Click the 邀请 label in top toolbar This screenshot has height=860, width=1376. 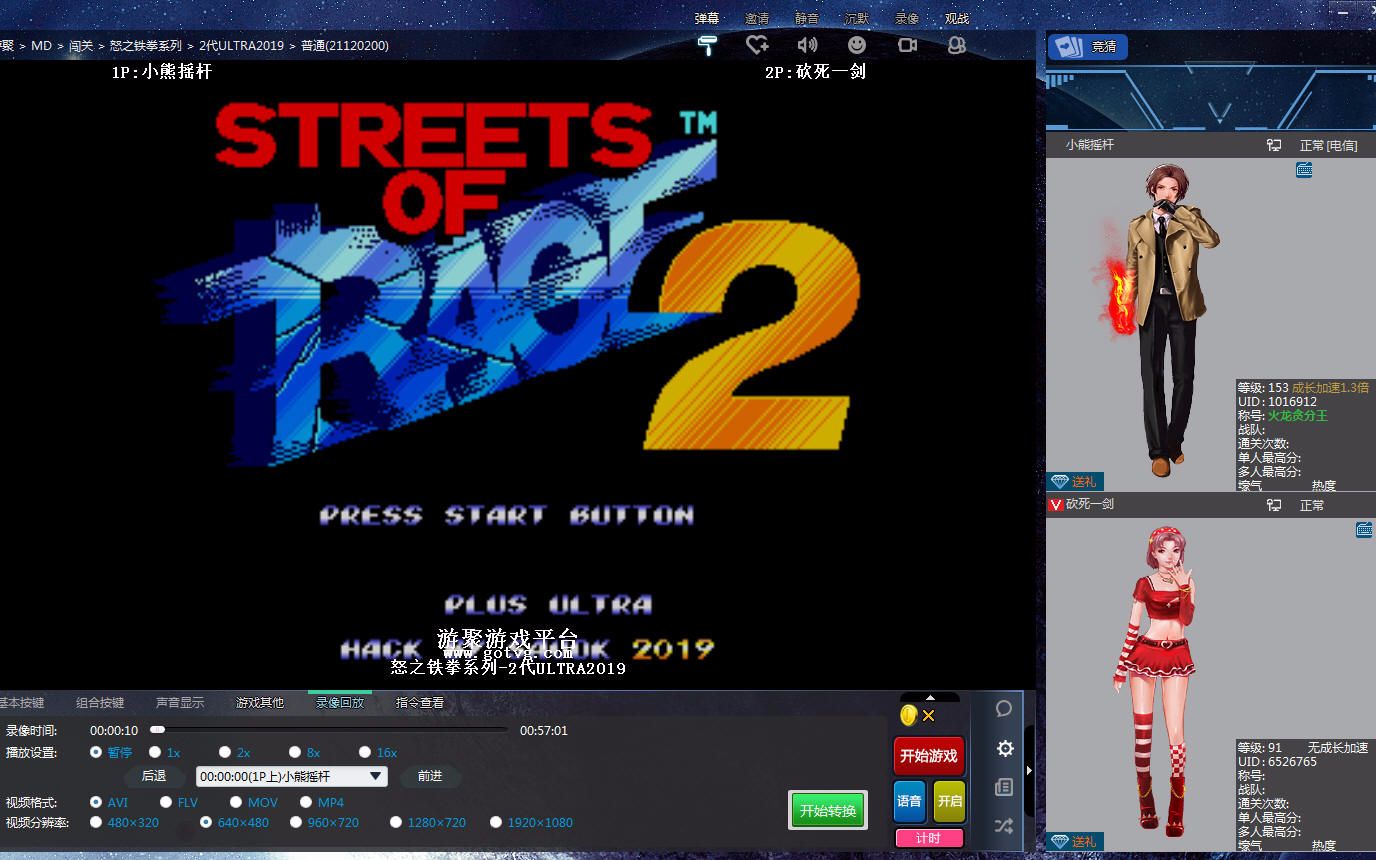(x=757, y=18)
